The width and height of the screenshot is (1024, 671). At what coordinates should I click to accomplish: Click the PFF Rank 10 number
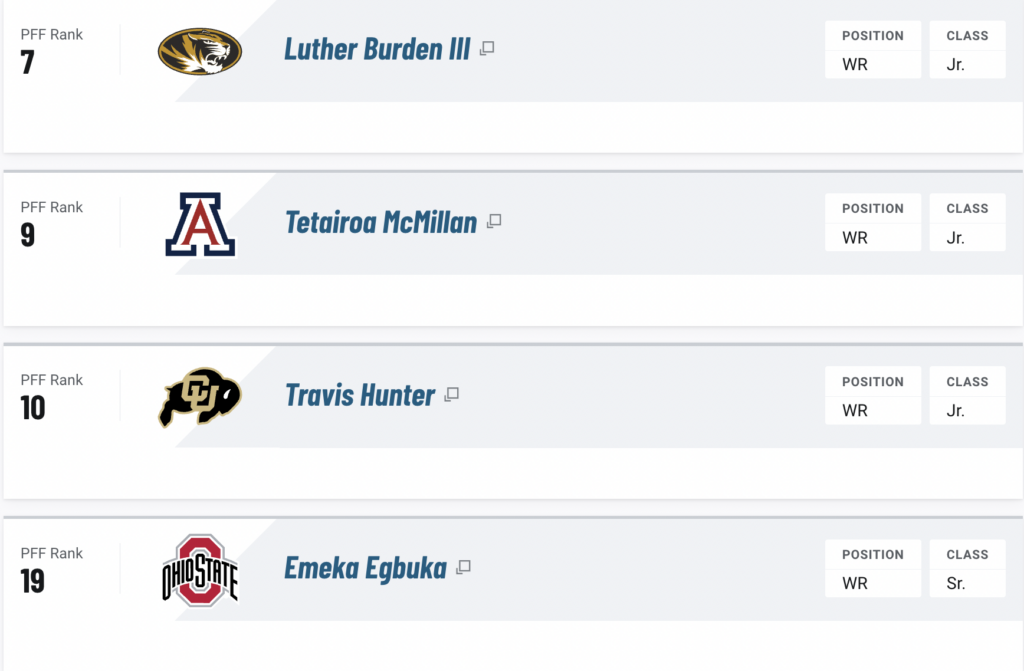click(x=33, y=408)
